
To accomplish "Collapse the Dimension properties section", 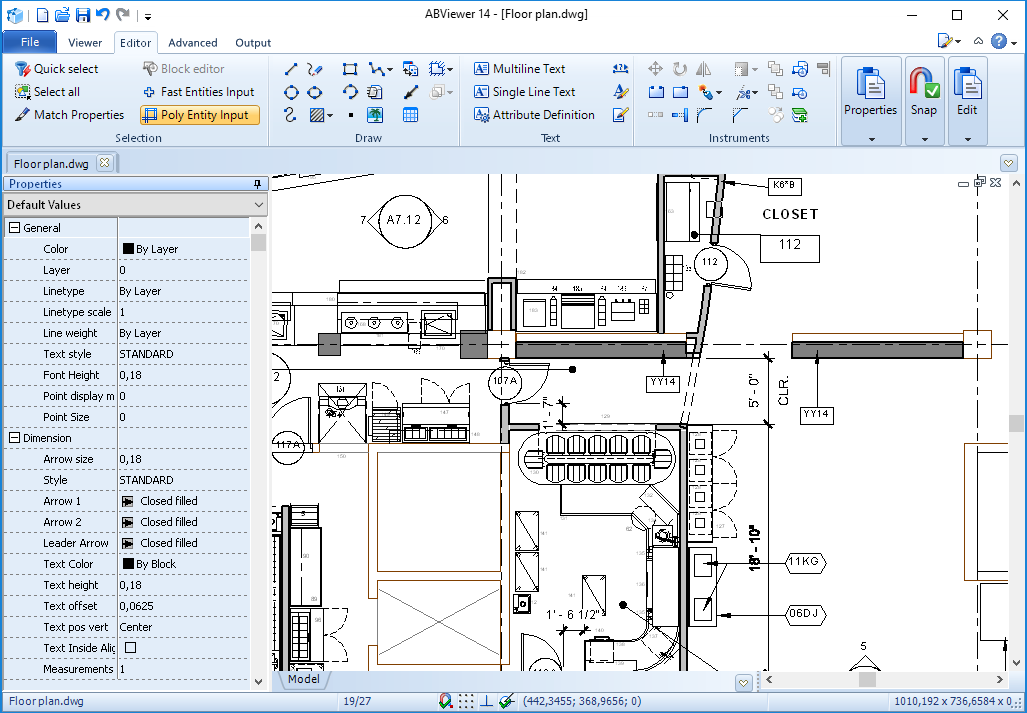I will click(x=14, y=438).
